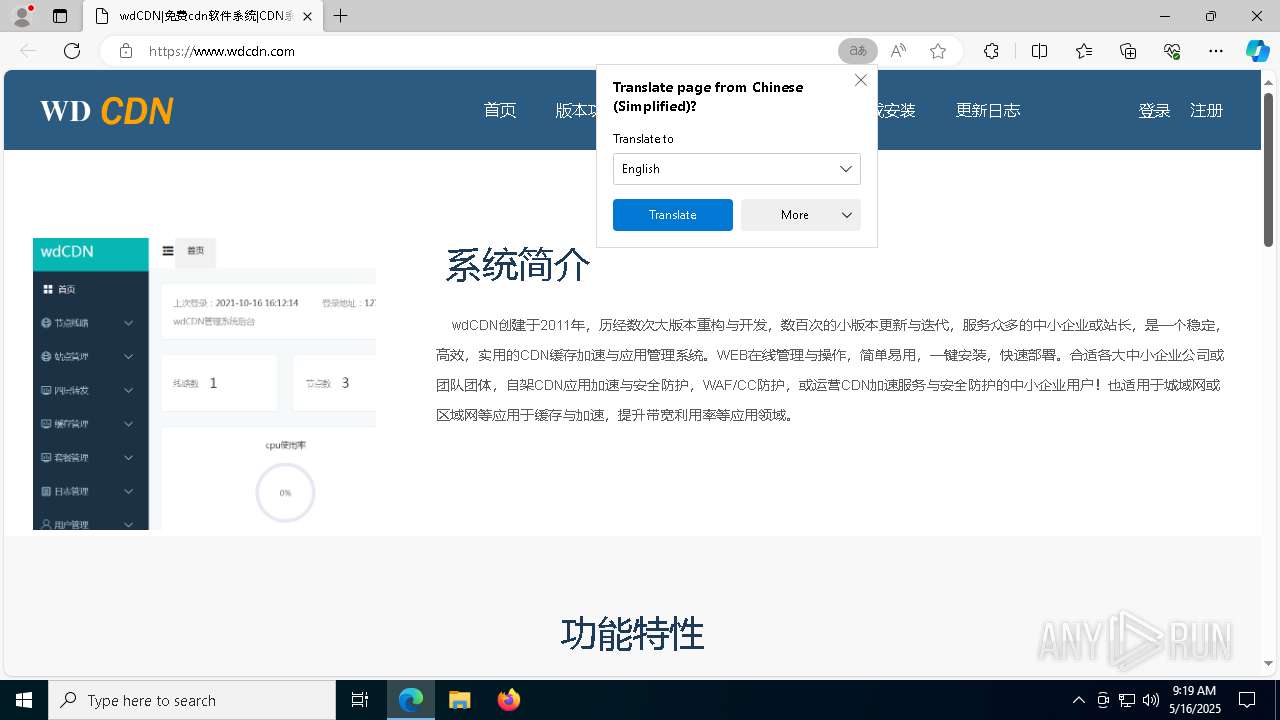
Task: Open Firefox from the taskbar
Action: point(508,700)
